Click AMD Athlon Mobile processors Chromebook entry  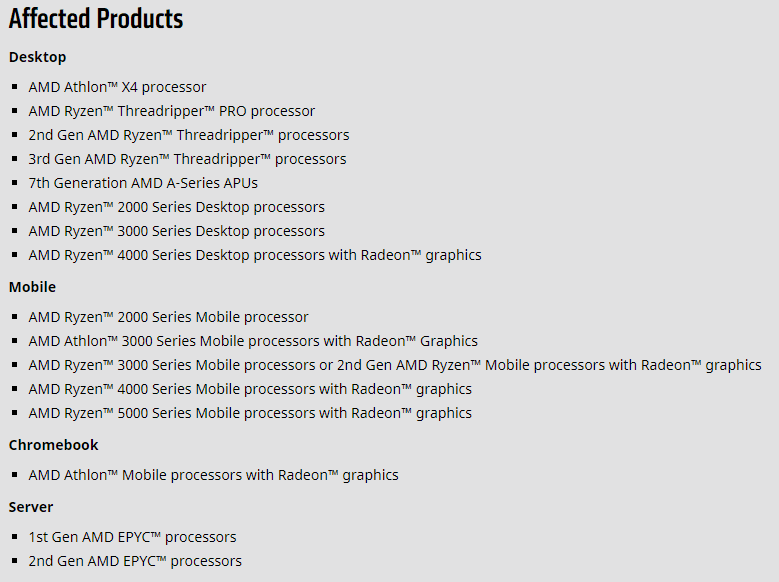pyautogui.click(x=213, y=475)
